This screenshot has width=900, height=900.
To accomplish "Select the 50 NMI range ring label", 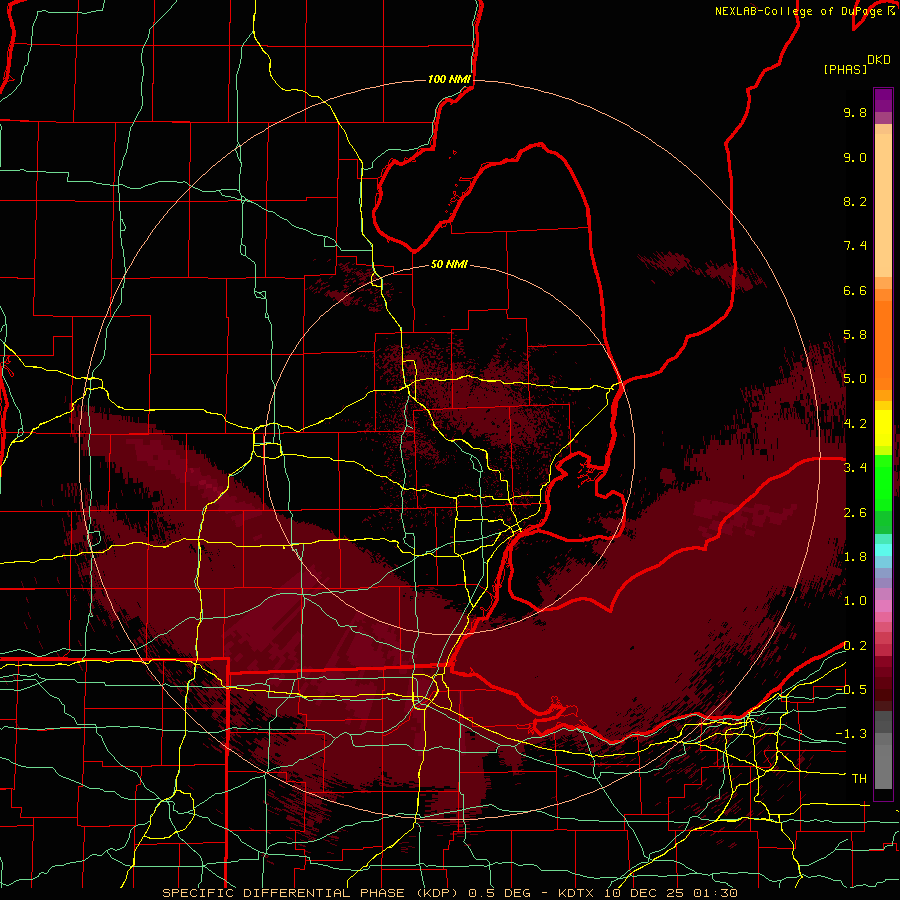I will 449,264.
